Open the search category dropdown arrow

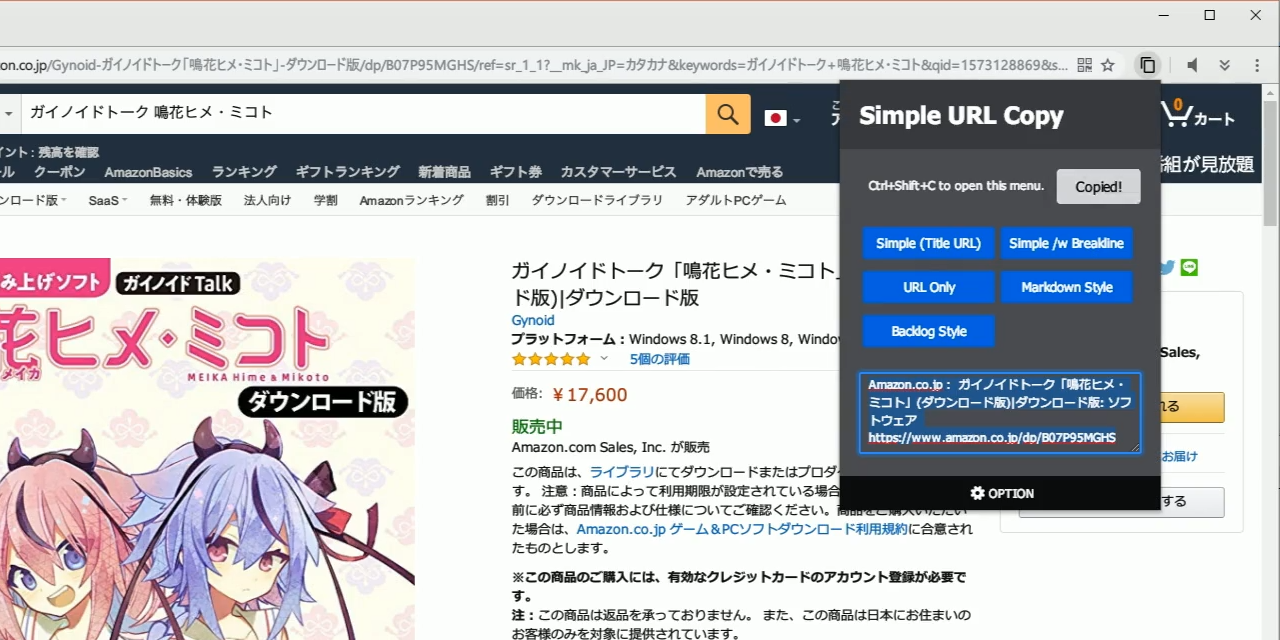pos(9,113)
